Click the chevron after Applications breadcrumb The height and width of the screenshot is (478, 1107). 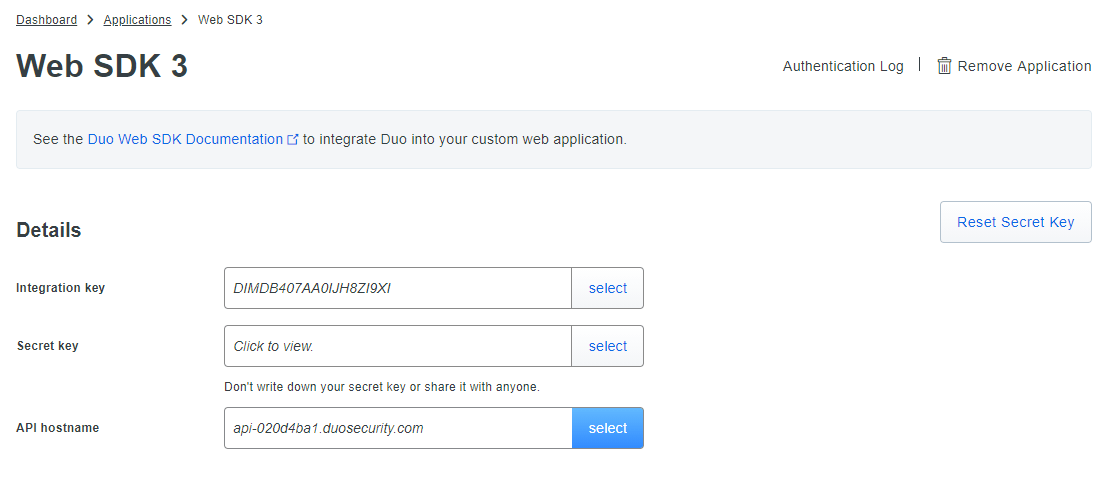coord(184,20)
